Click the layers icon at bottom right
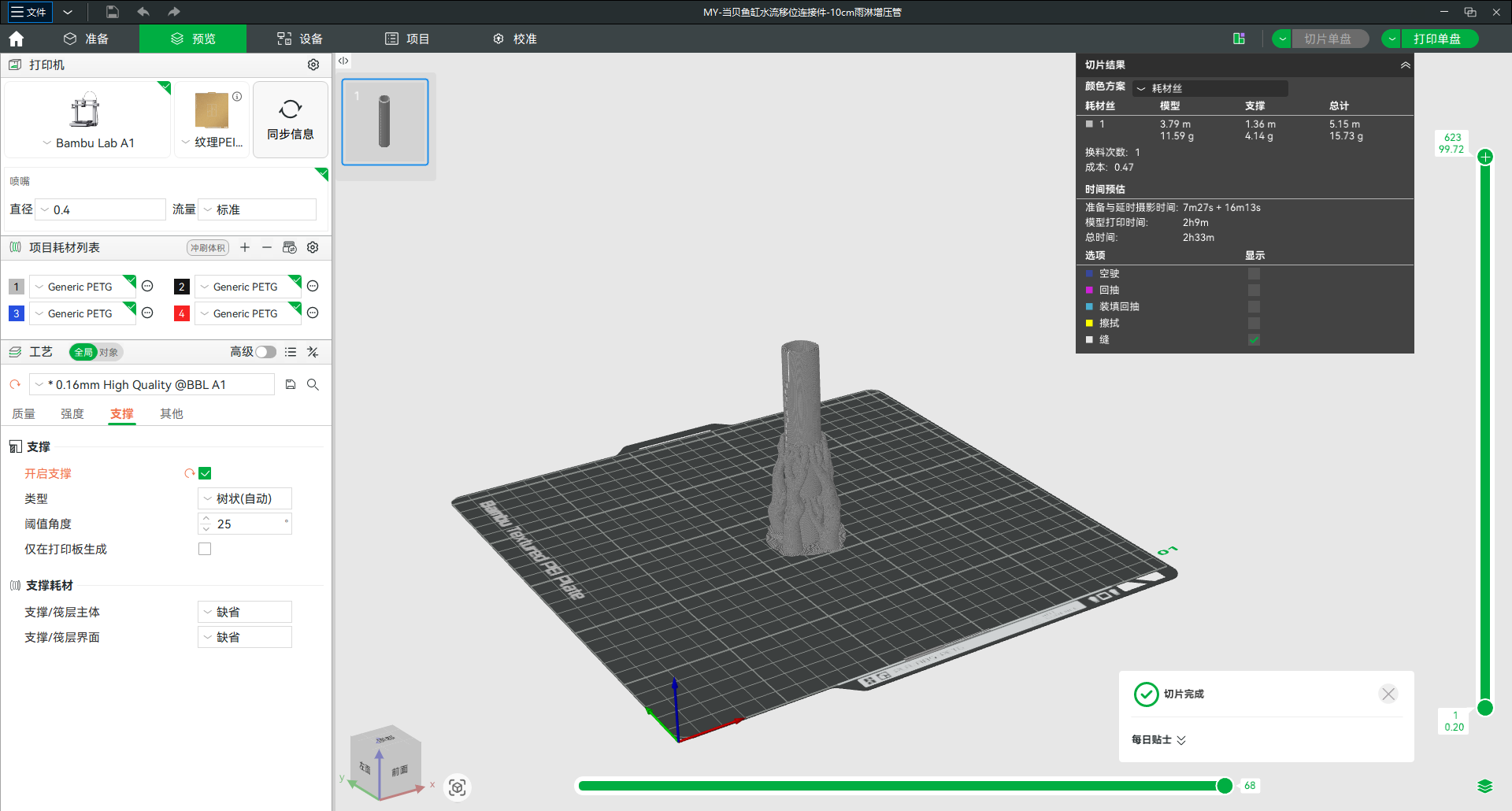The image size is (1512, 811). [x=1484, y=786]
